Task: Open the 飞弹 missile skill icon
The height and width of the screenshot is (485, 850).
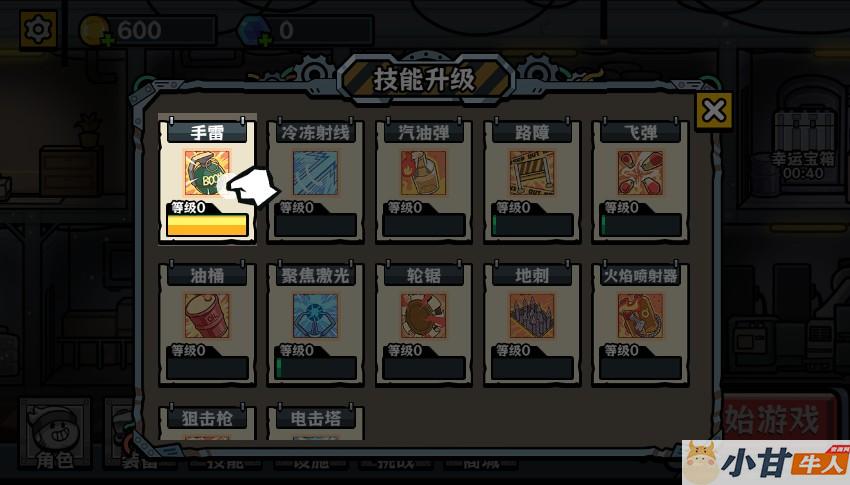Action: [640, 173]
